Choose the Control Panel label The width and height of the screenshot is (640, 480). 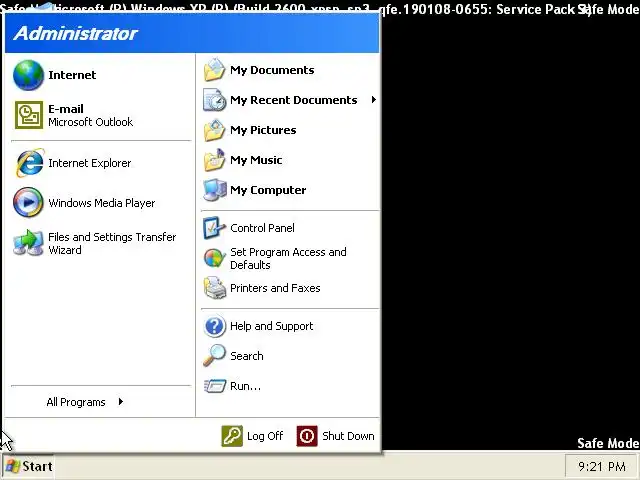point(262,228)
